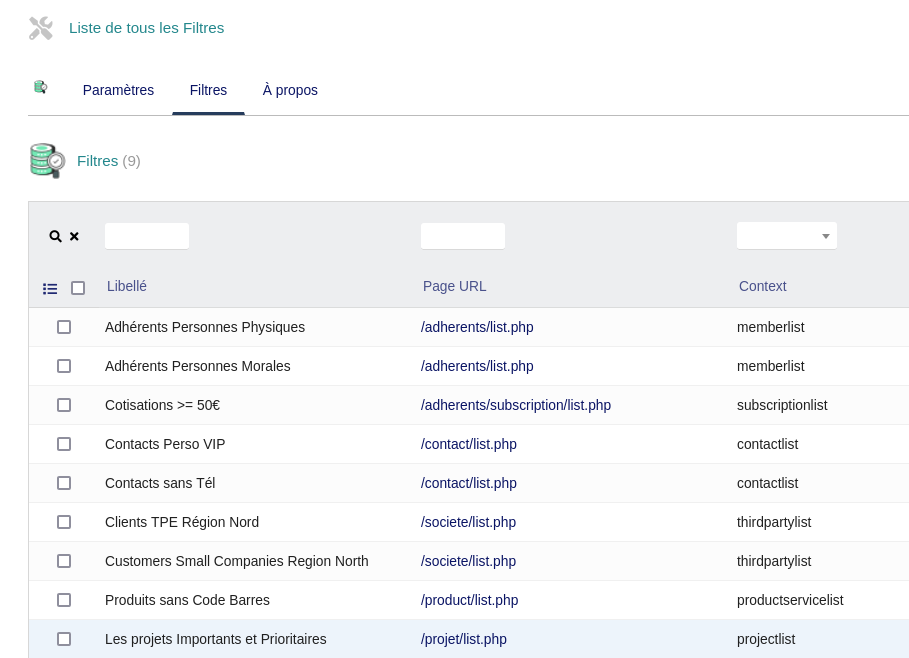Sort the list by Libellé column
Viewport: 909px width, 658px height.
[x=127, y=286]
